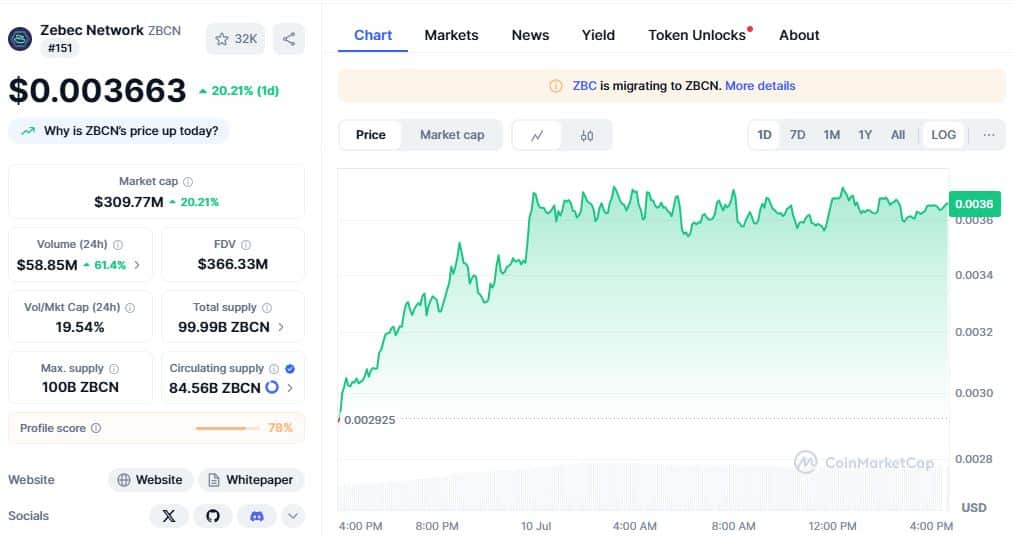Click the 10 Jul date label on chart axis
The width and height of the screenshot is (1013, 536).
536,526
